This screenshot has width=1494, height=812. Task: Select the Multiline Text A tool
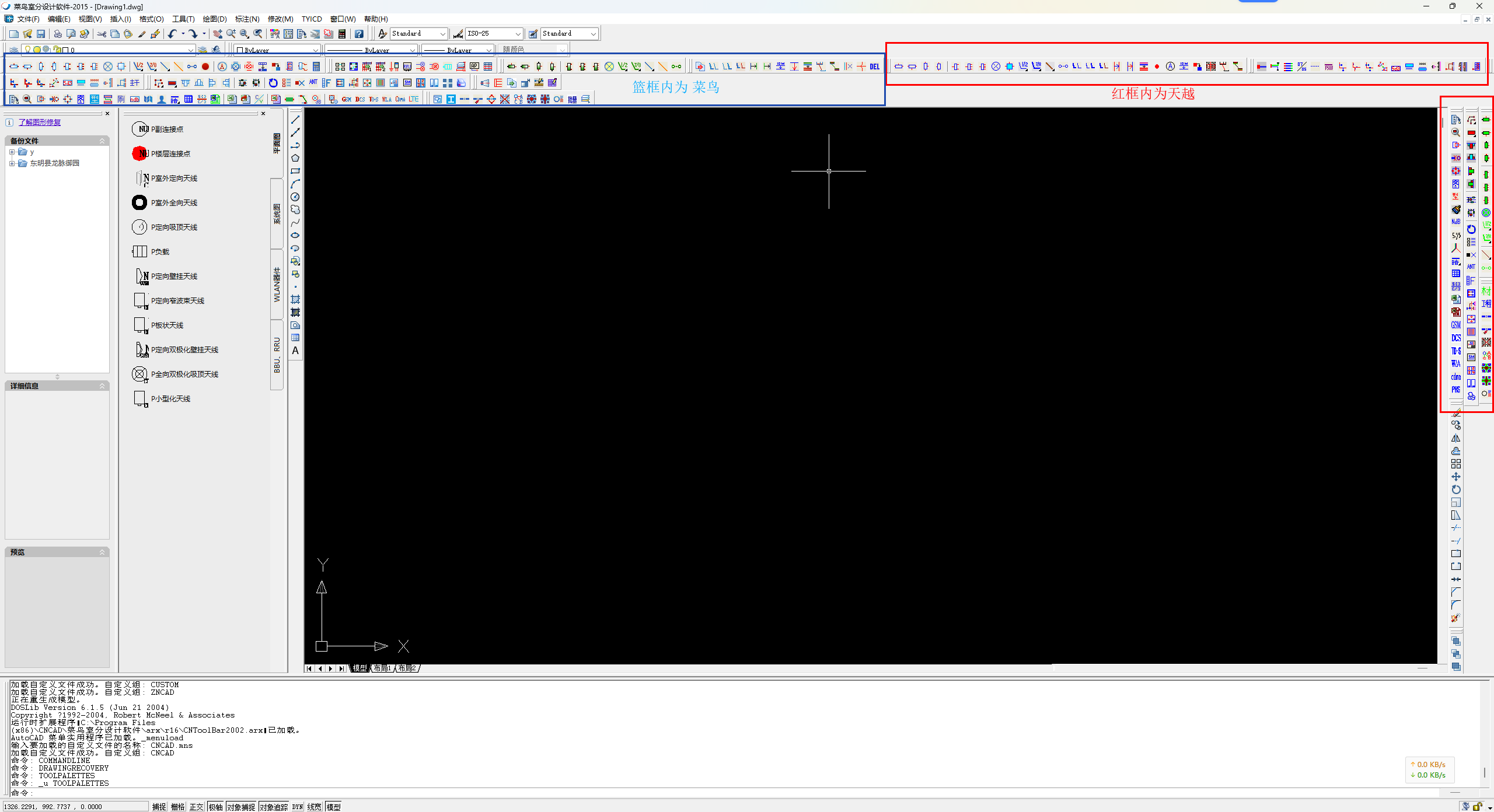pos(295,351)
